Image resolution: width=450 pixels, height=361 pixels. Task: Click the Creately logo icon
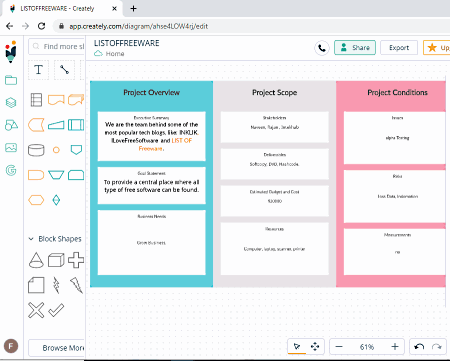coord(11,51)
